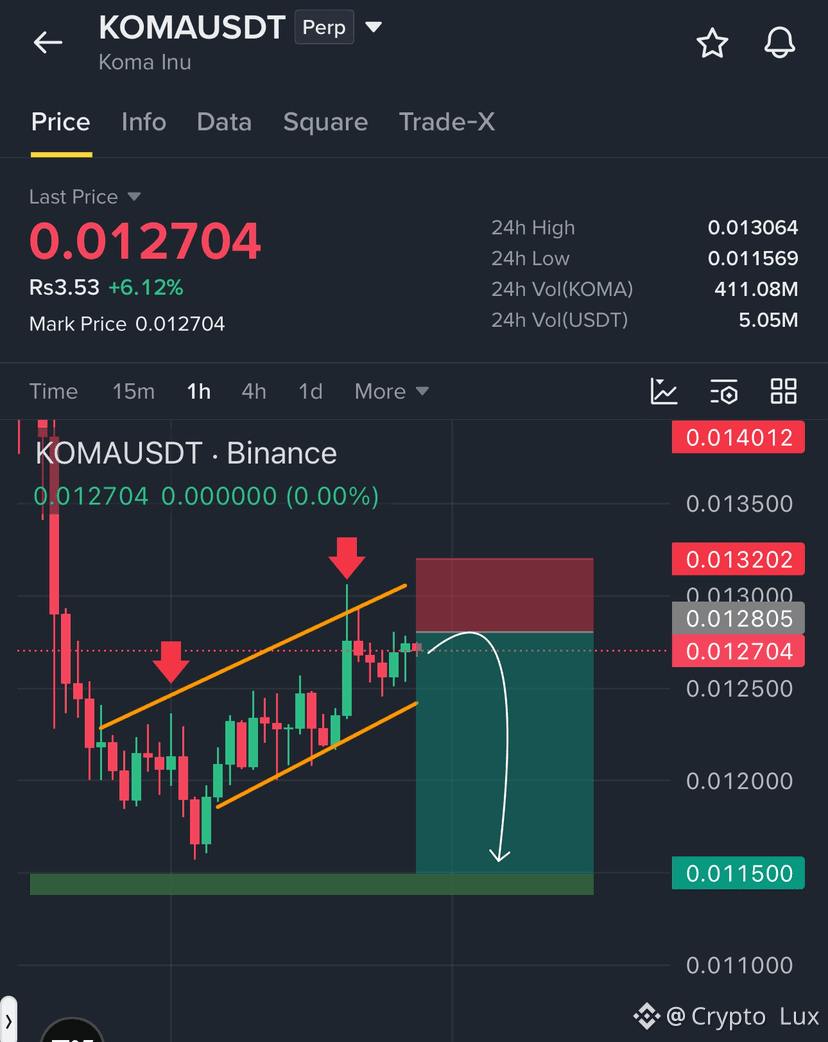Tap the Perp contract badge

pos(324,27)
